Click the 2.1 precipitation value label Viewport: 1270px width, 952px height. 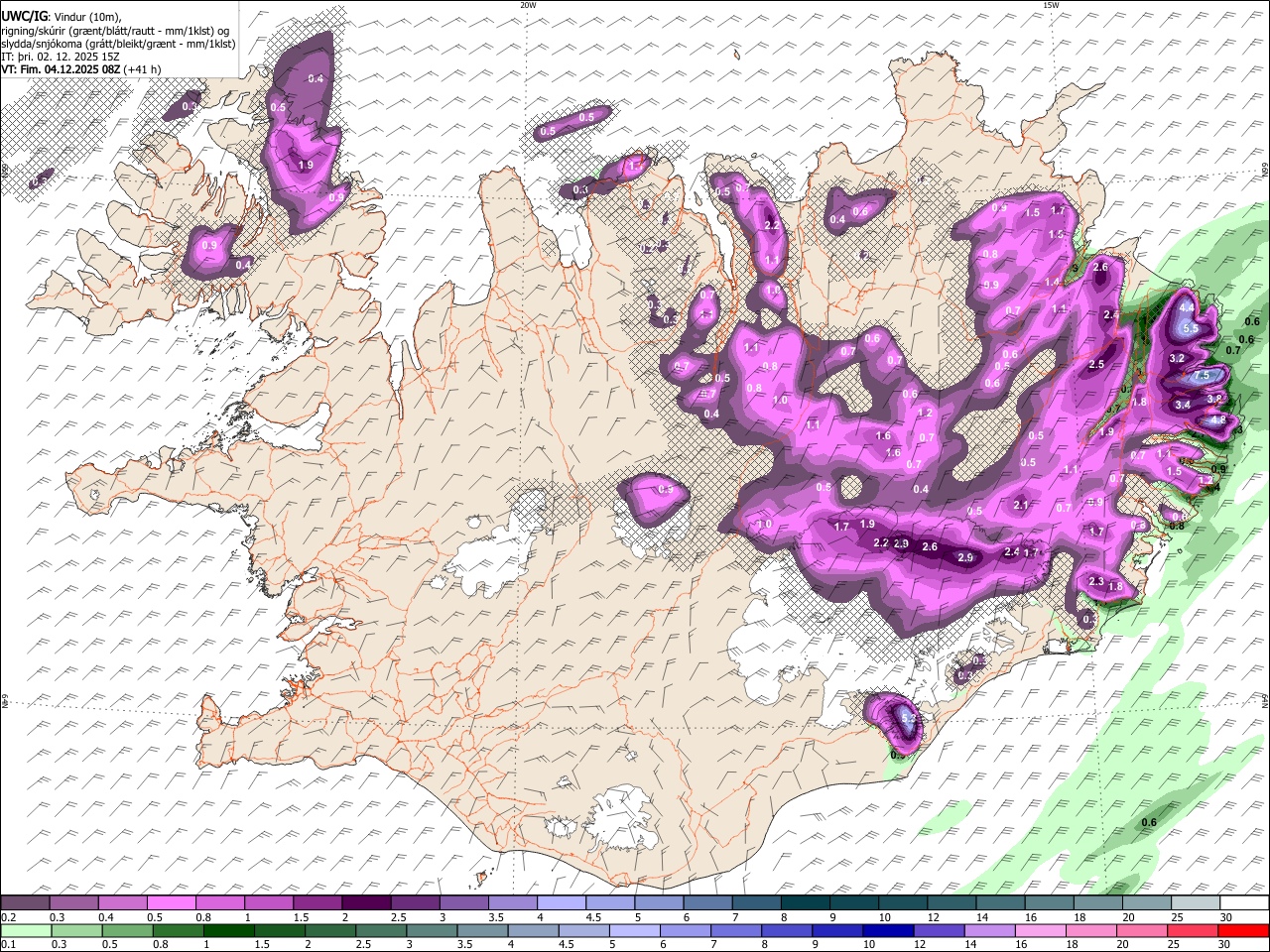(x=1021, y=506)
